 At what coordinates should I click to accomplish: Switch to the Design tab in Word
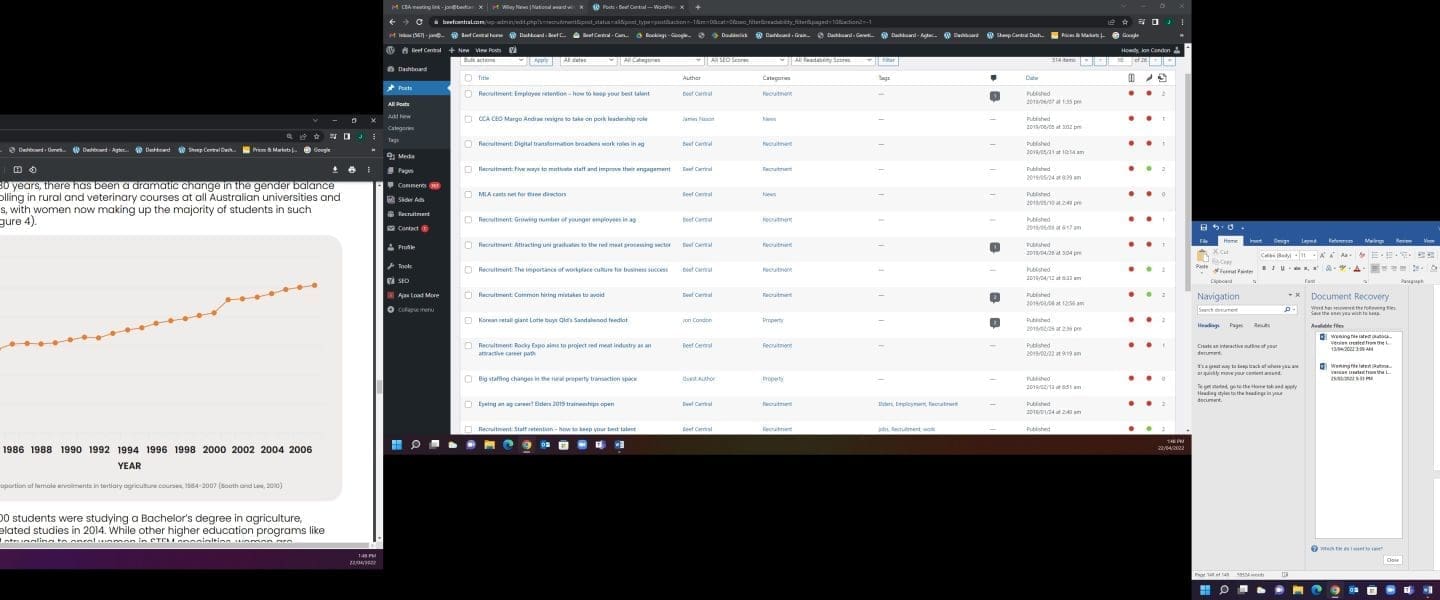tap(1281, 240)
